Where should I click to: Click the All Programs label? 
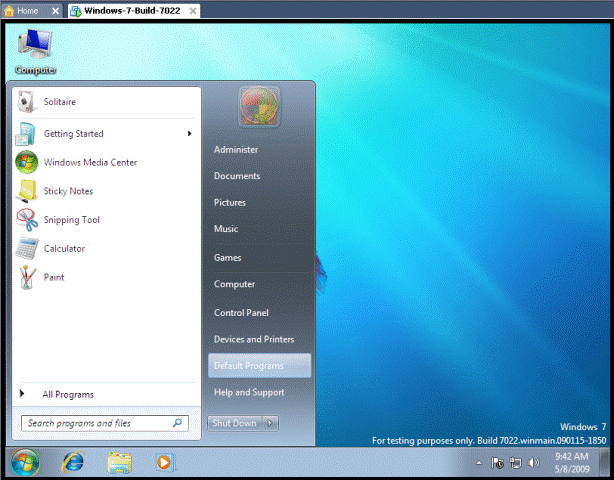[x=68, y=394]
